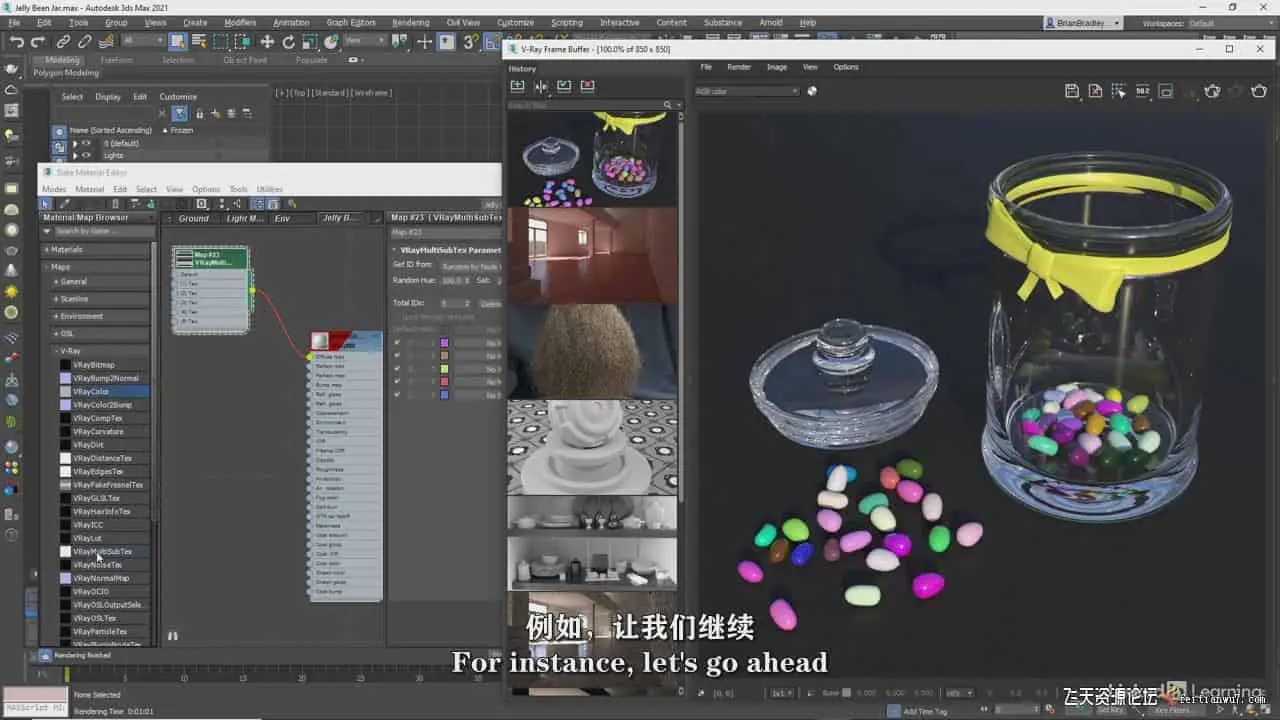Image resolution: width=1280 pixels, height=720 pixels.
Task: Activate the Select Object tool
Action: pyautogui.click(x=177, y=42)
